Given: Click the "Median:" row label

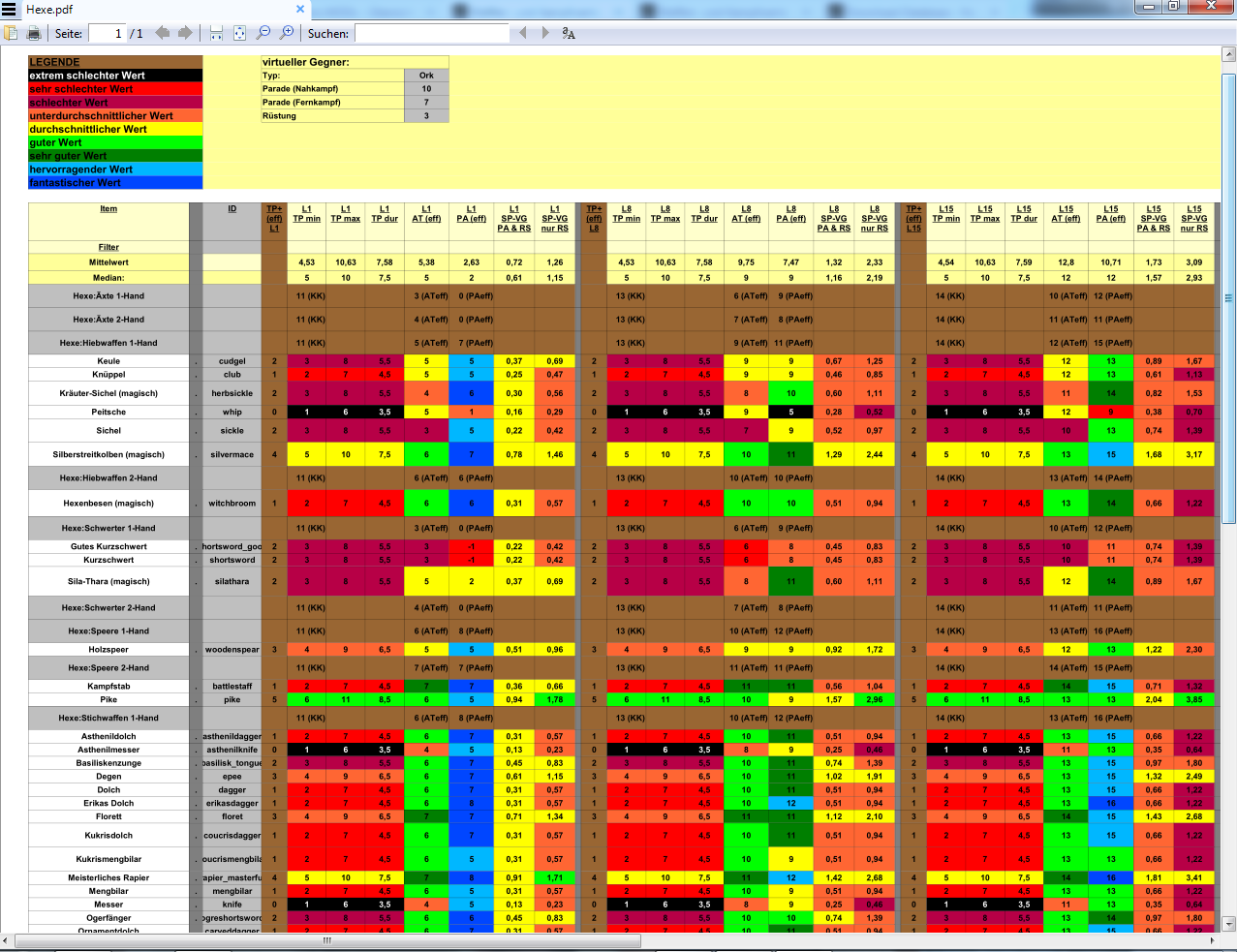Looking at the screenshot, I should click(108, 278).
